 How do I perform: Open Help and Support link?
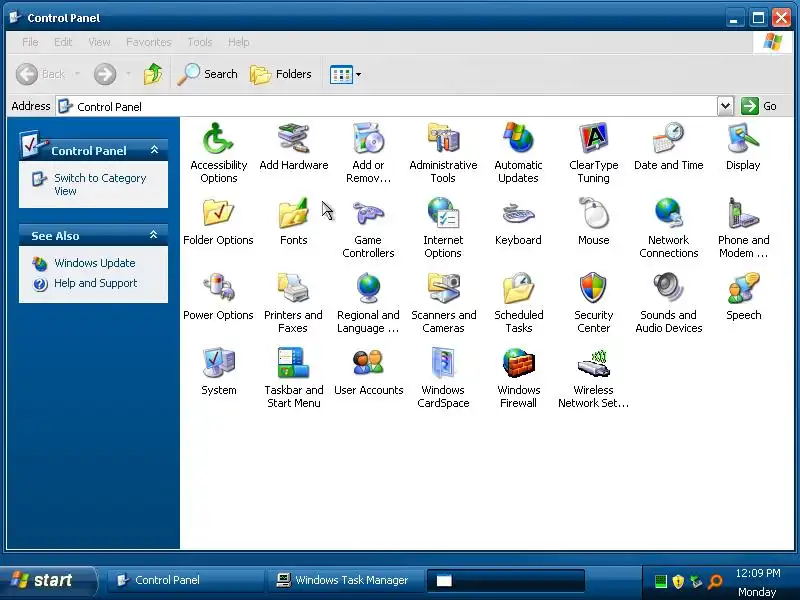pos(95,283)
